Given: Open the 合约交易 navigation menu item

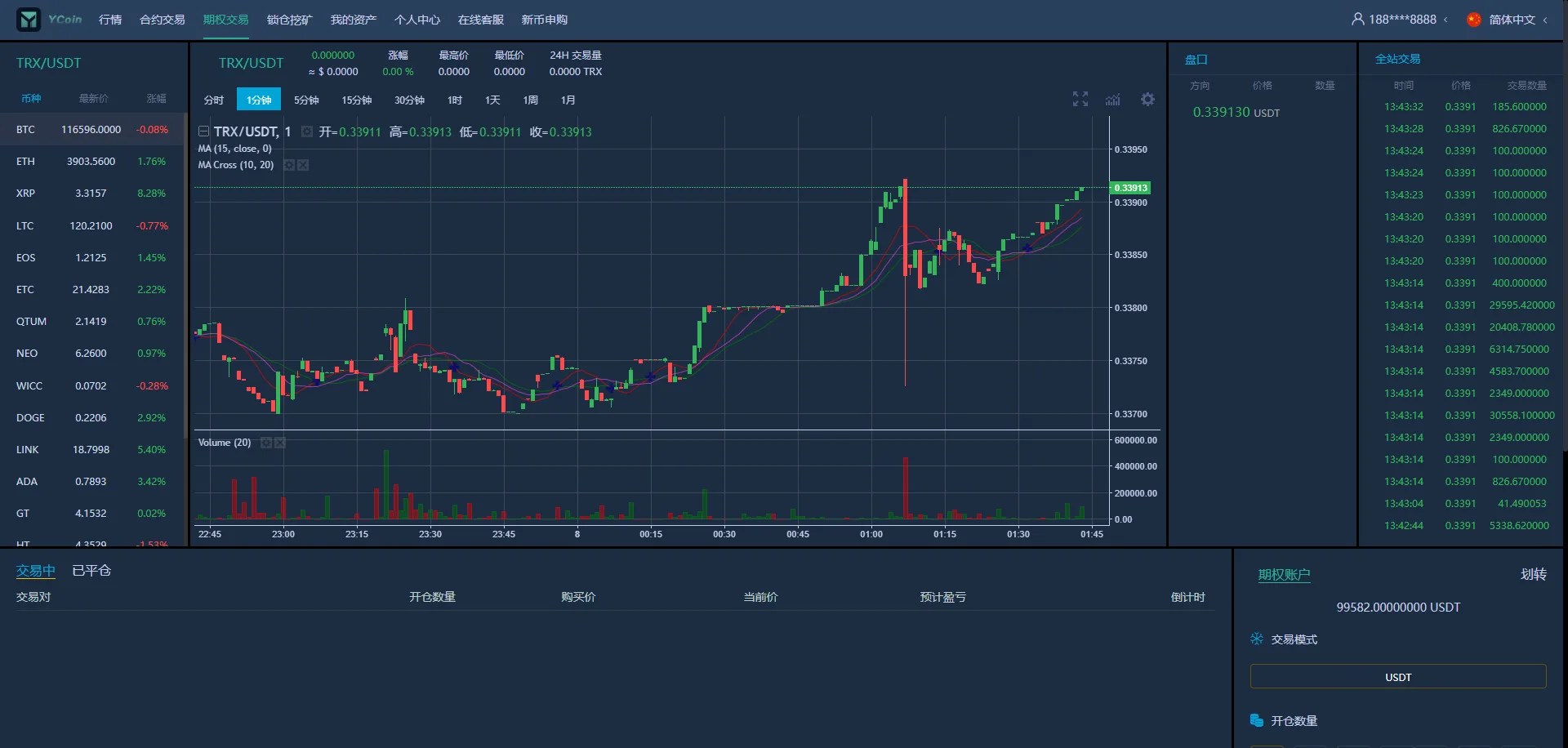Looking at the screenshot, I should [x=163, y=20].
